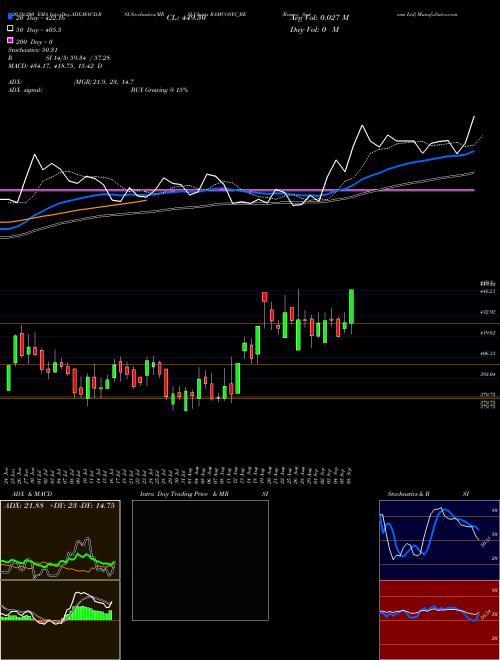
Task: Click the 'ADX: 21.88 +DY: 23 -DY: 14.75' header
Action: tap(59, 506)
